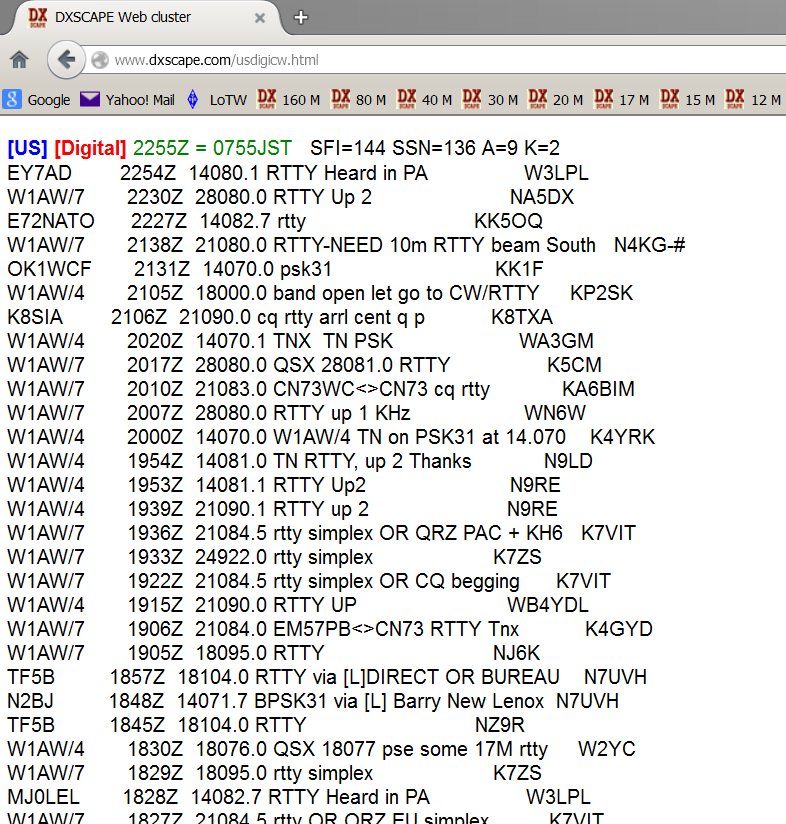Open the Yahoo! Mail bookmark
This screenshot has height=824, width=786.
tap(128, 99)
